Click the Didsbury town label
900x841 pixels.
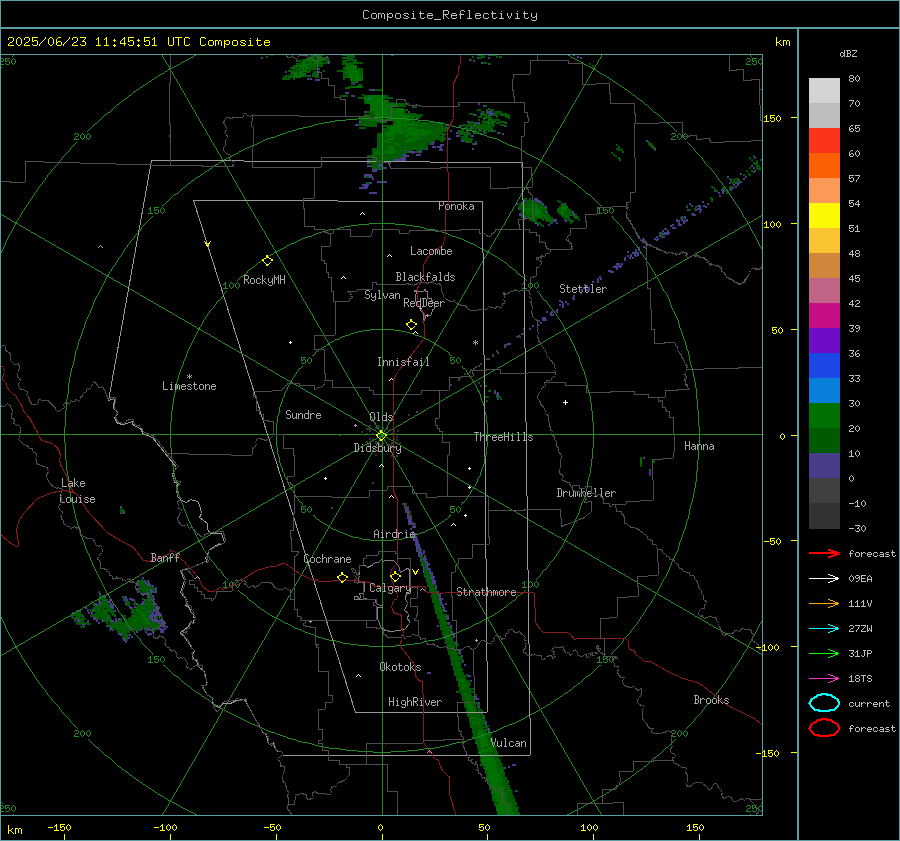[x=378, y=448]
